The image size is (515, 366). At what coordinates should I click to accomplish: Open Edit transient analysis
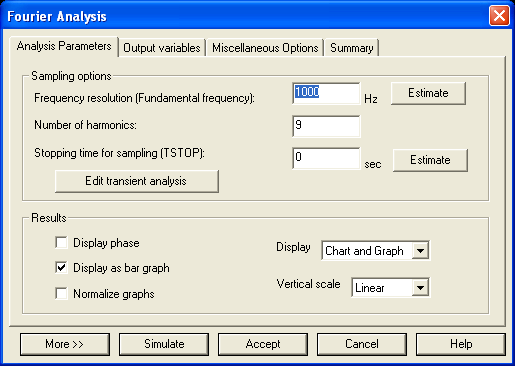pos(137,181)
